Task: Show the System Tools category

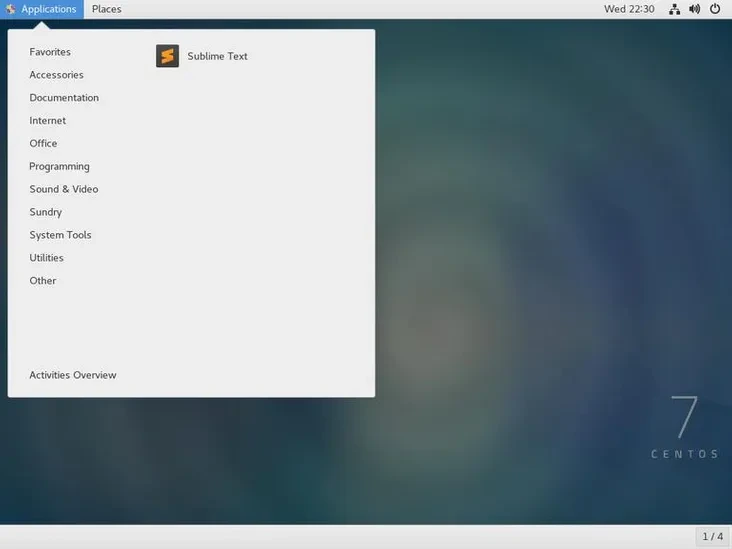Action: [60, 235]
